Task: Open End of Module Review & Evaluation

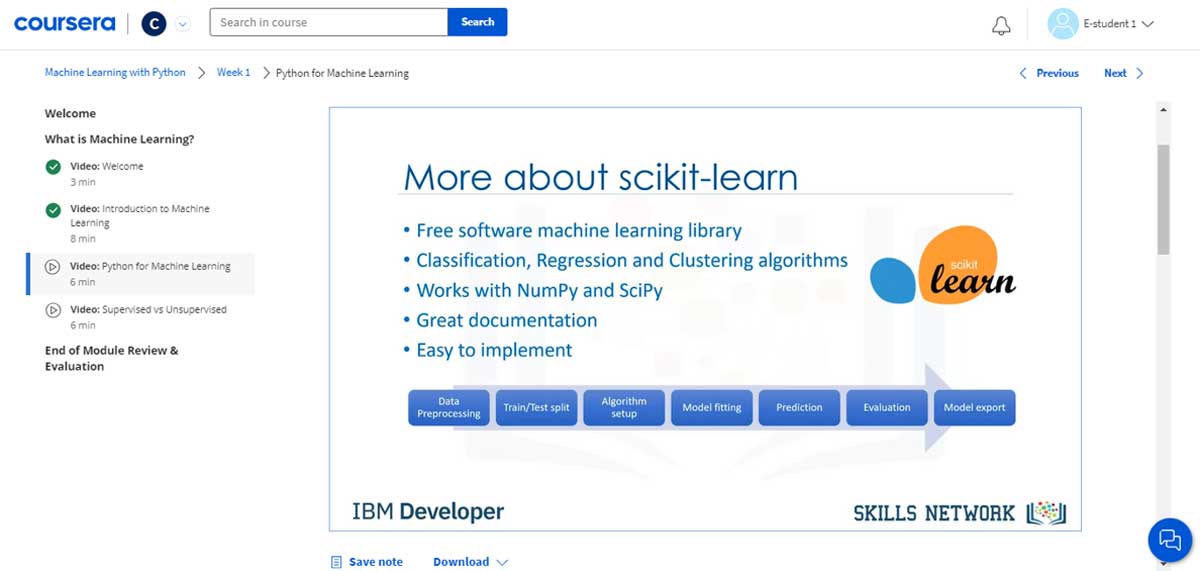Action: [112, 358]
